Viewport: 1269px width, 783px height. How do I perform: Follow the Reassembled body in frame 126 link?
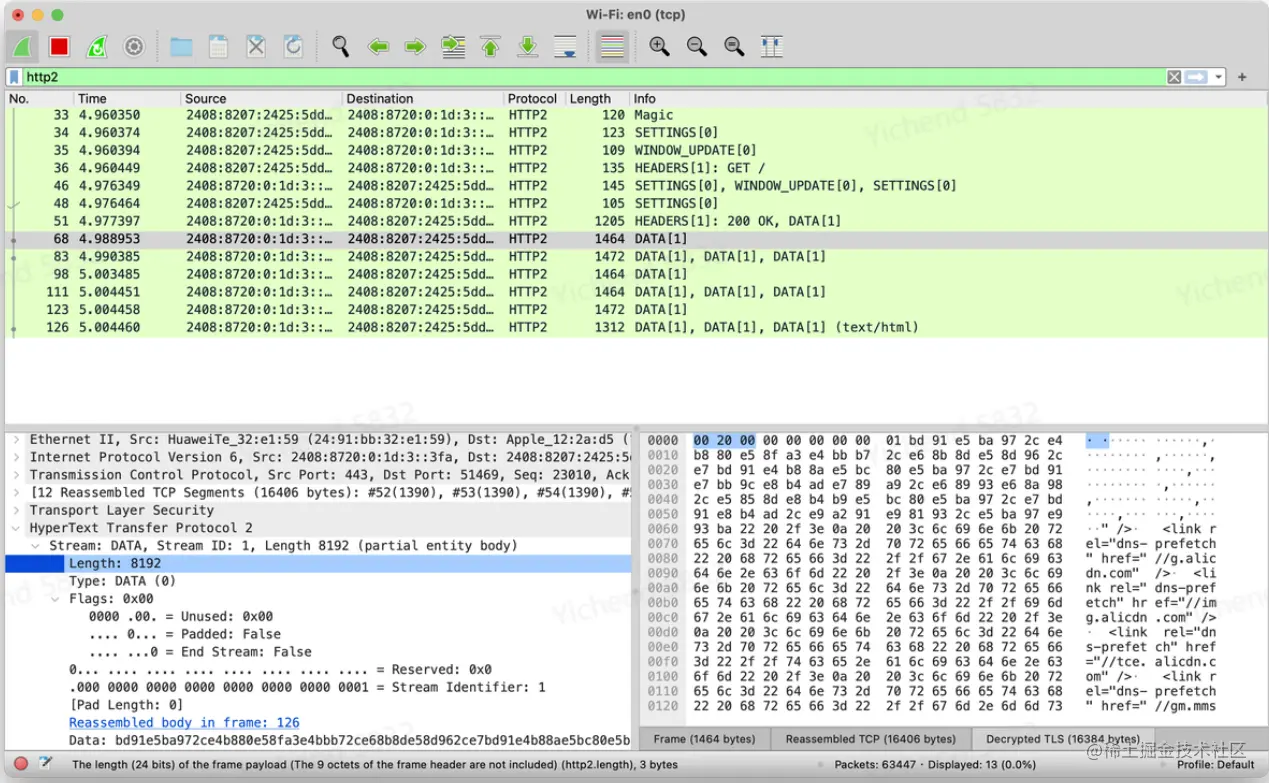[x=184, y=722]
